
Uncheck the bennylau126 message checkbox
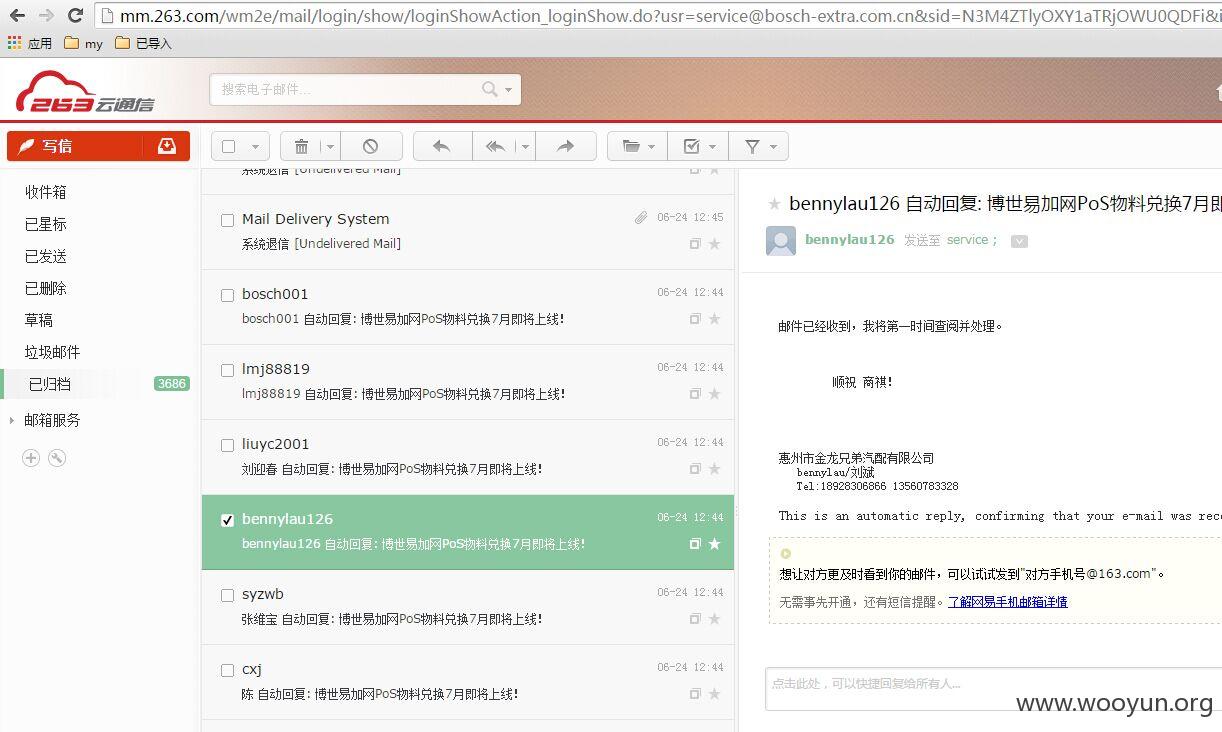pos(227,520)
